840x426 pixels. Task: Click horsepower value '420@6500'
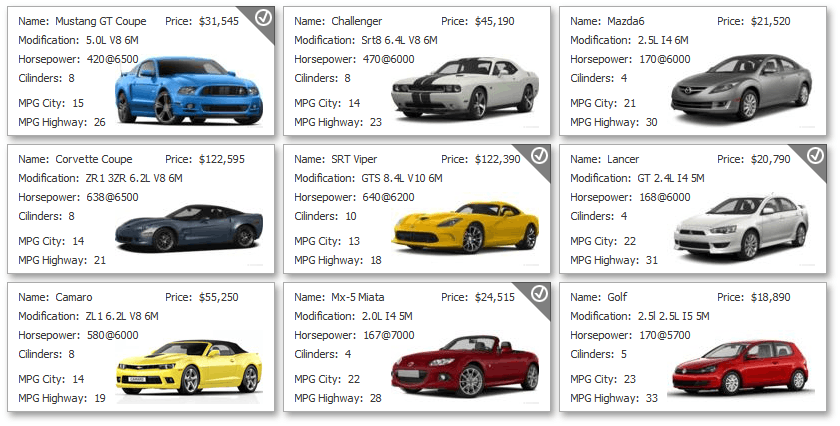[112, 59]
